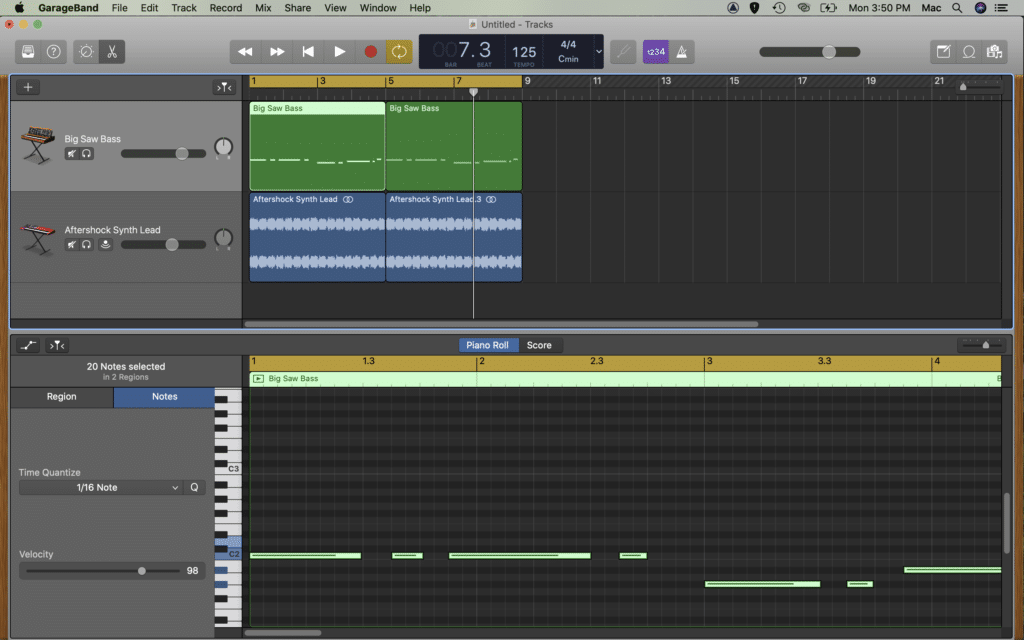The width and height of the screenshot is (1024, 640).
Task: Adjust master volume slider
Action: [829, 52]
